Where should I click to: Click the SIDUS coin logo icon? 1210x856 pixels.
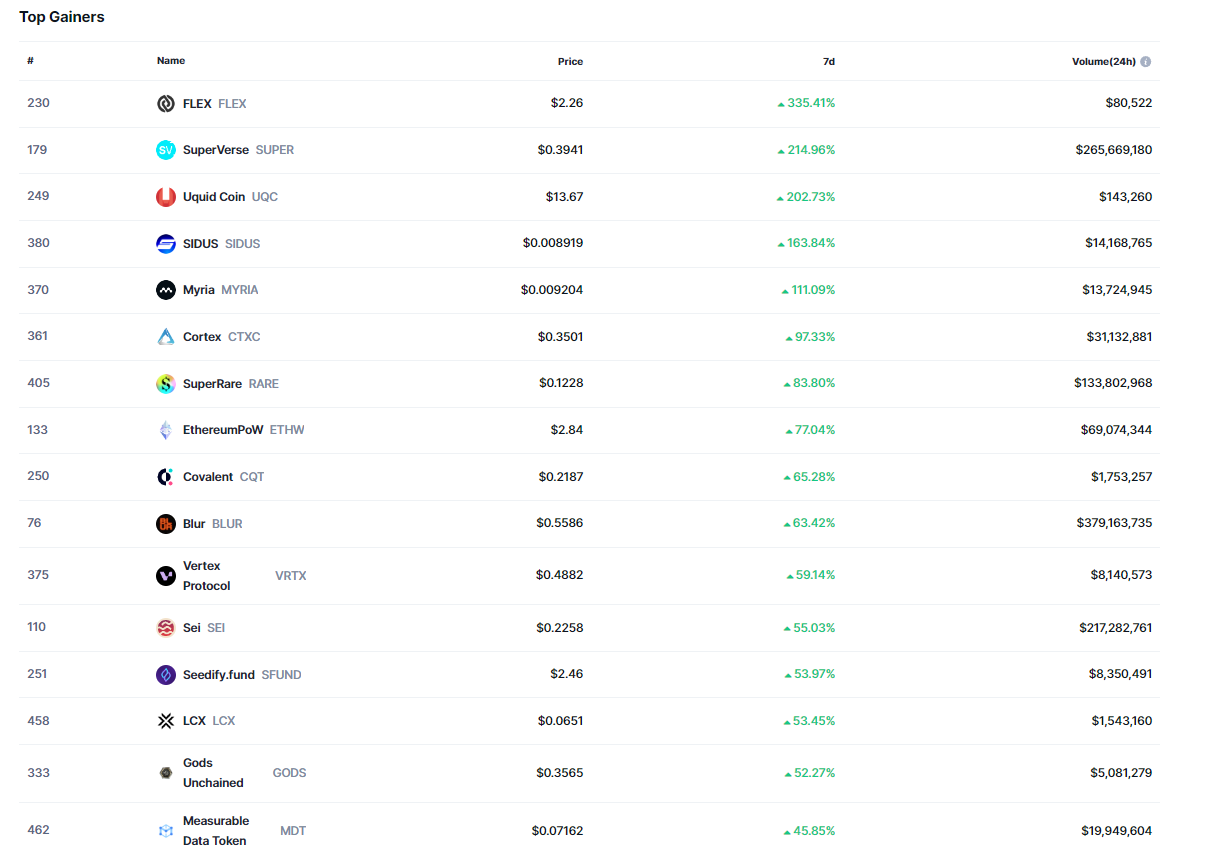[166, 244]
